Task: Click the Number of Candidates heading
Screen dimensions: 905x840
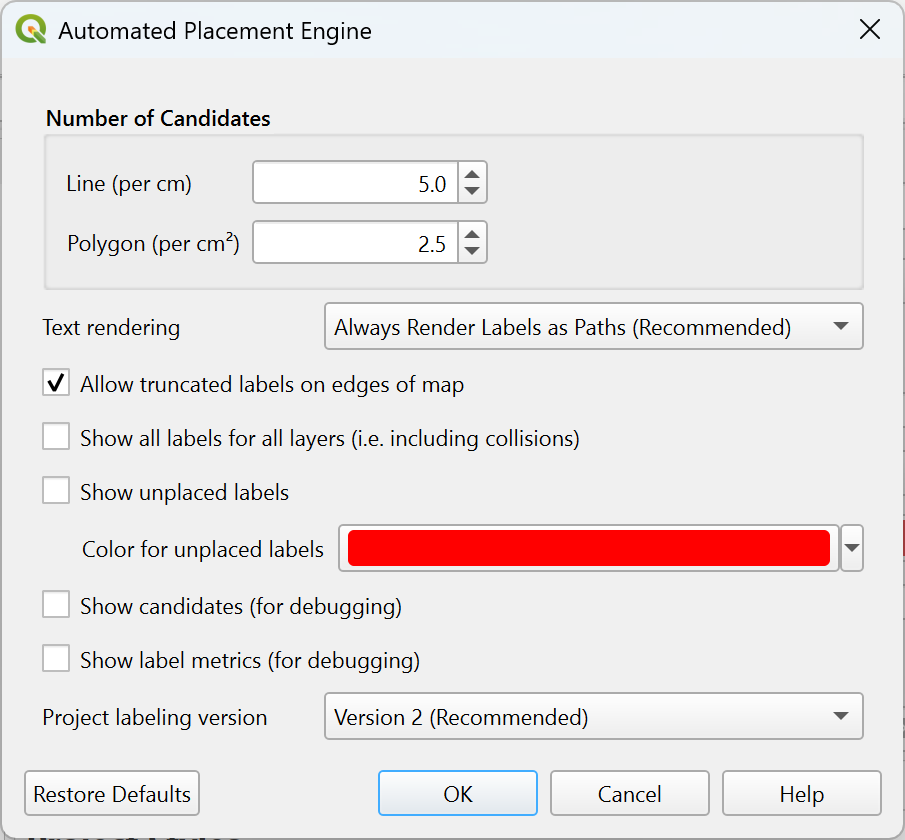Action: click(158, 118)
